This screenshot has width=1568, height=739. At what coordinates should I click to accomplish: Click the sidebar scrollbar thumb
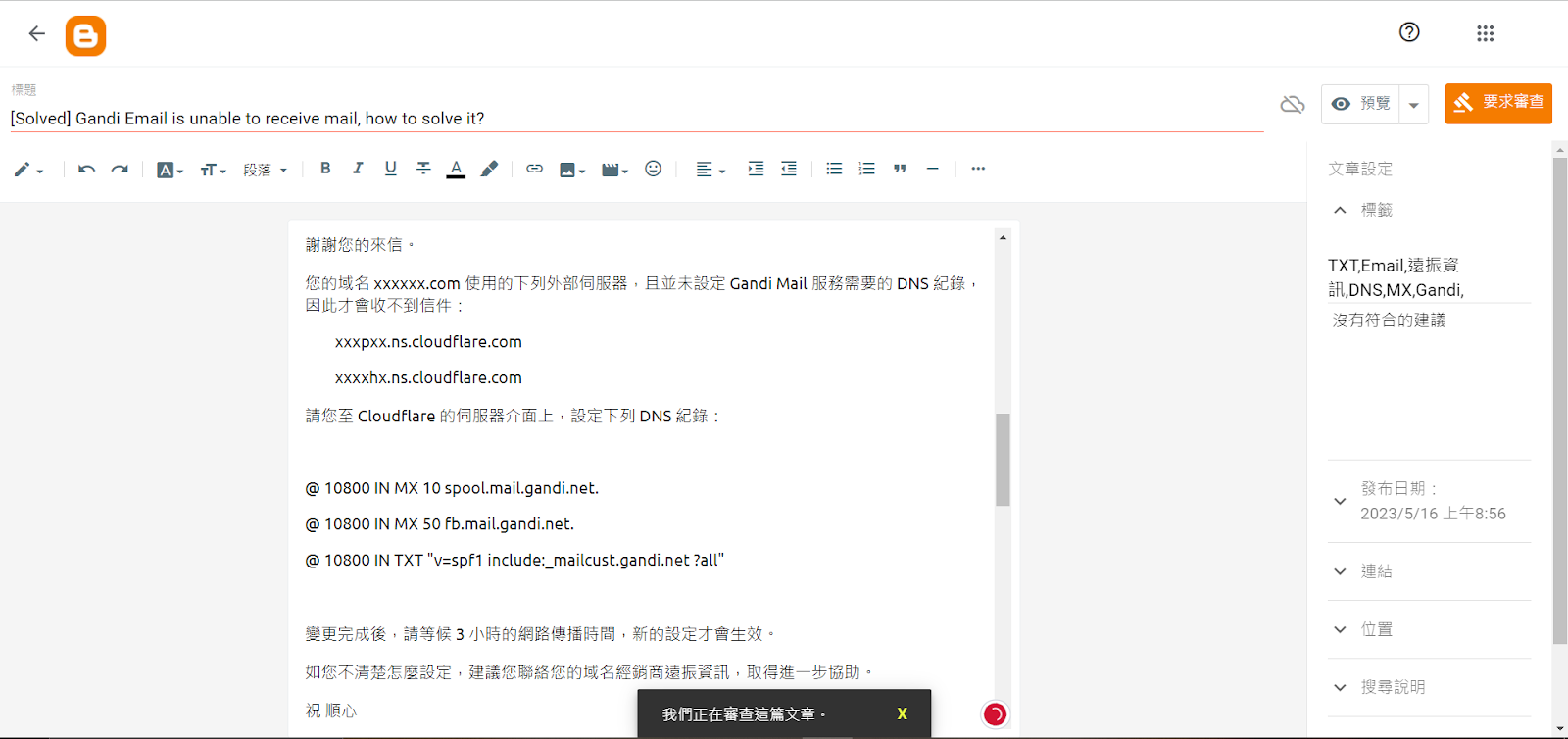[1560, 400]
